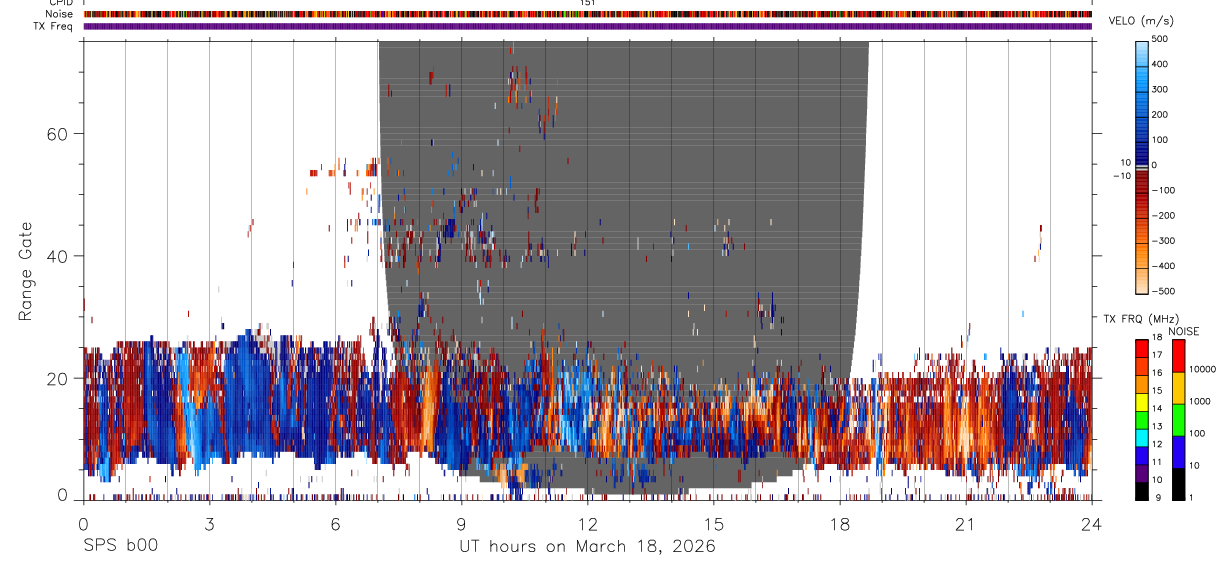The height and width of the screenshot is (567, 1228).
Task: Click the velocity scale value '300'
Action: click(x=1160, y=89)
